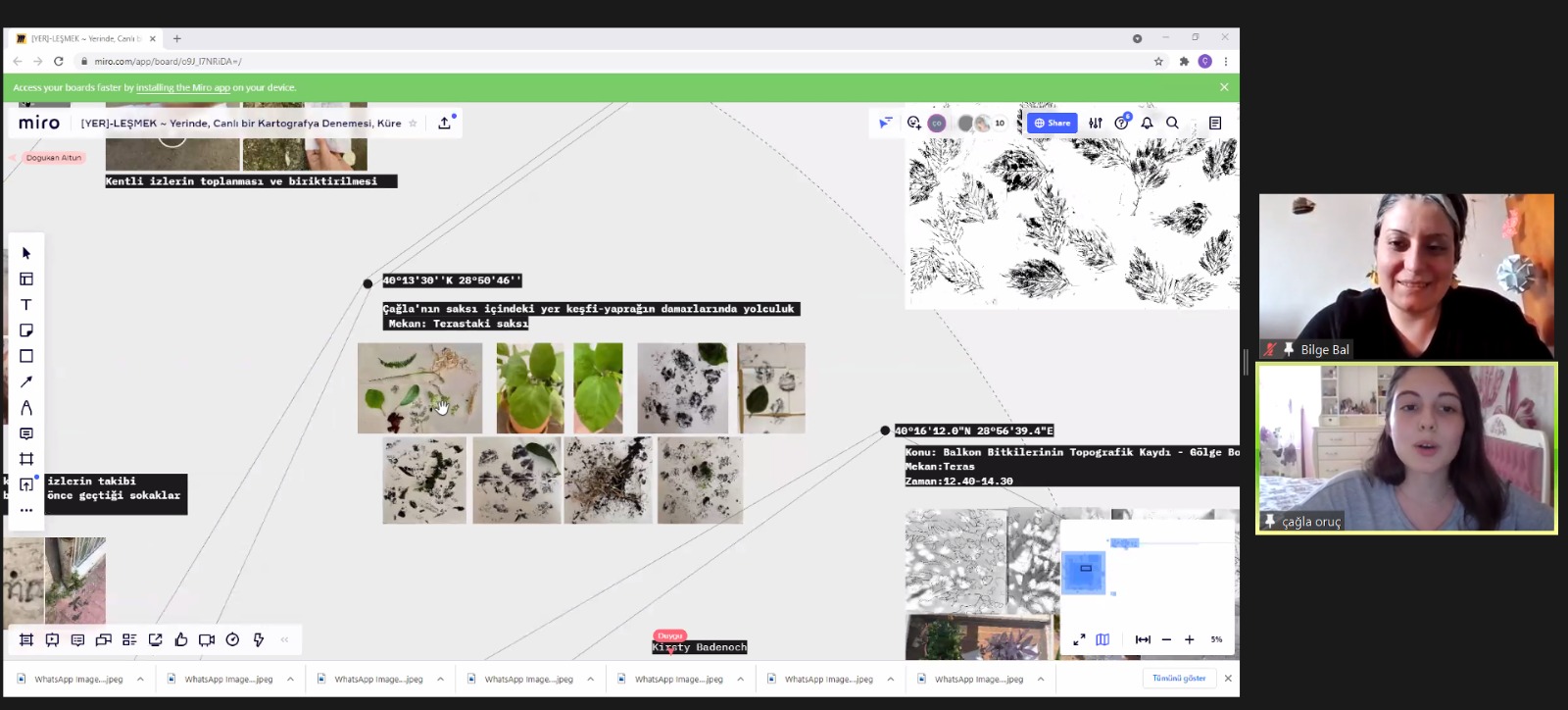This screenshot has width=1568, height=710.
Task: Click the 5% zoom level
Action: (1216, 639)
